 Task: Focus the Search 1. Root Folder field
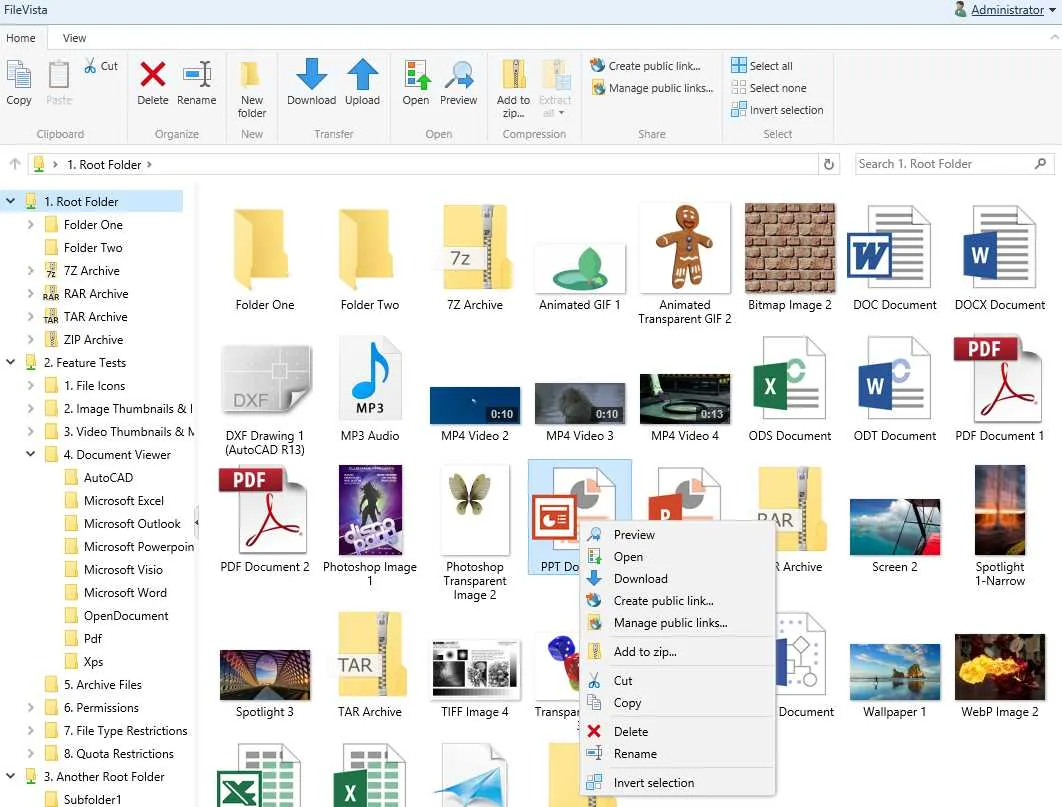pyautogui.click(x=944, y=164)
